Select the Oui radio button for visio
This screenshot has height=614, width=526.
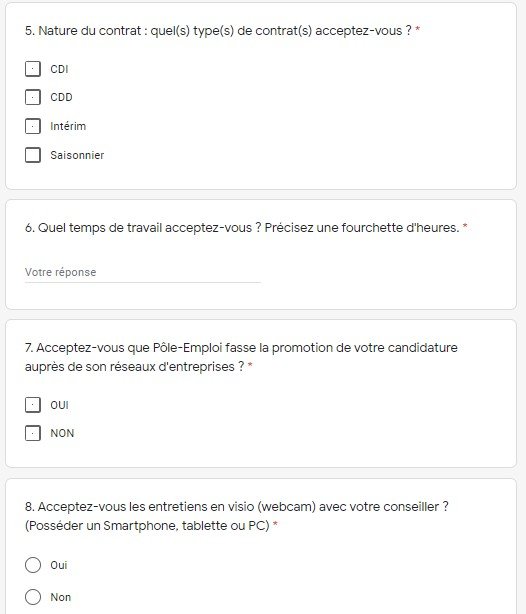pyautogui.click(x=33, y=565)
